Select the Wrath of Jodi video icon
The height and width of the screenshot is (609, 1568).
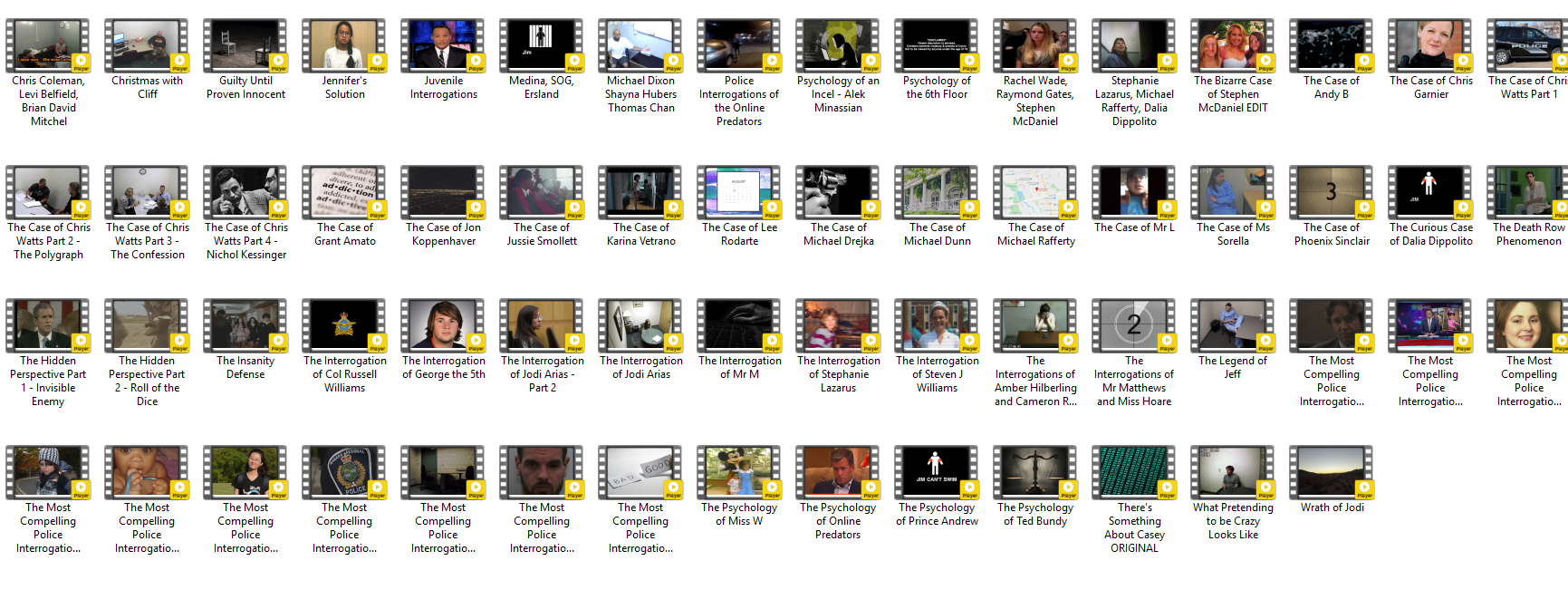coord(1332,472)
